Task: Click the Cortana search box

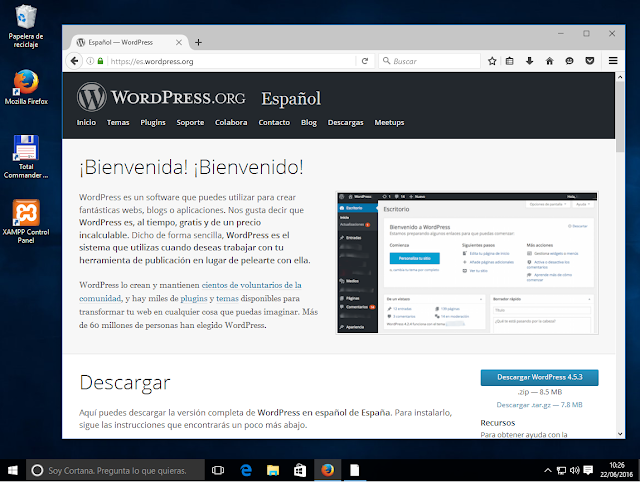Action: pyautogui.click(x=116, y=471)
